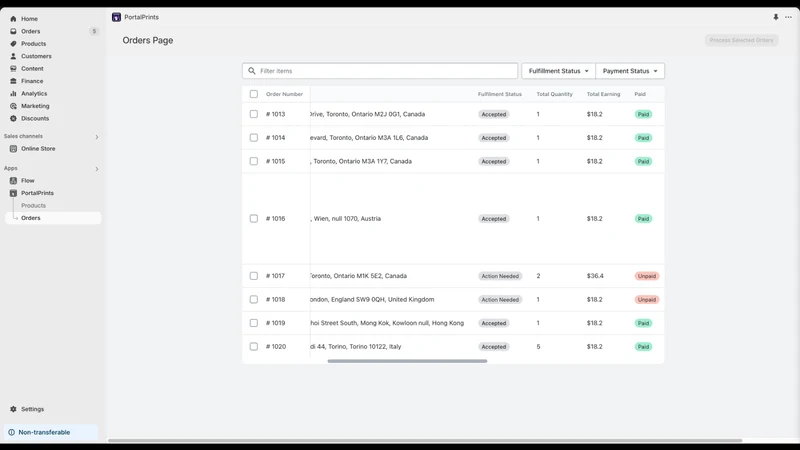Click the Non-transferable info icon
Screen dimensions: 800x450
click(x=12, y=432)
